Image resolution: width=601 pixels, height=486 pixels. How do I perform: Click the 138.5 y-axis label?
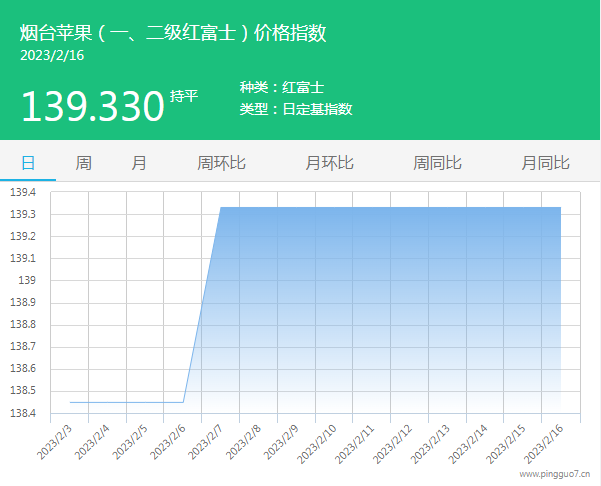(x=23, y=391)
